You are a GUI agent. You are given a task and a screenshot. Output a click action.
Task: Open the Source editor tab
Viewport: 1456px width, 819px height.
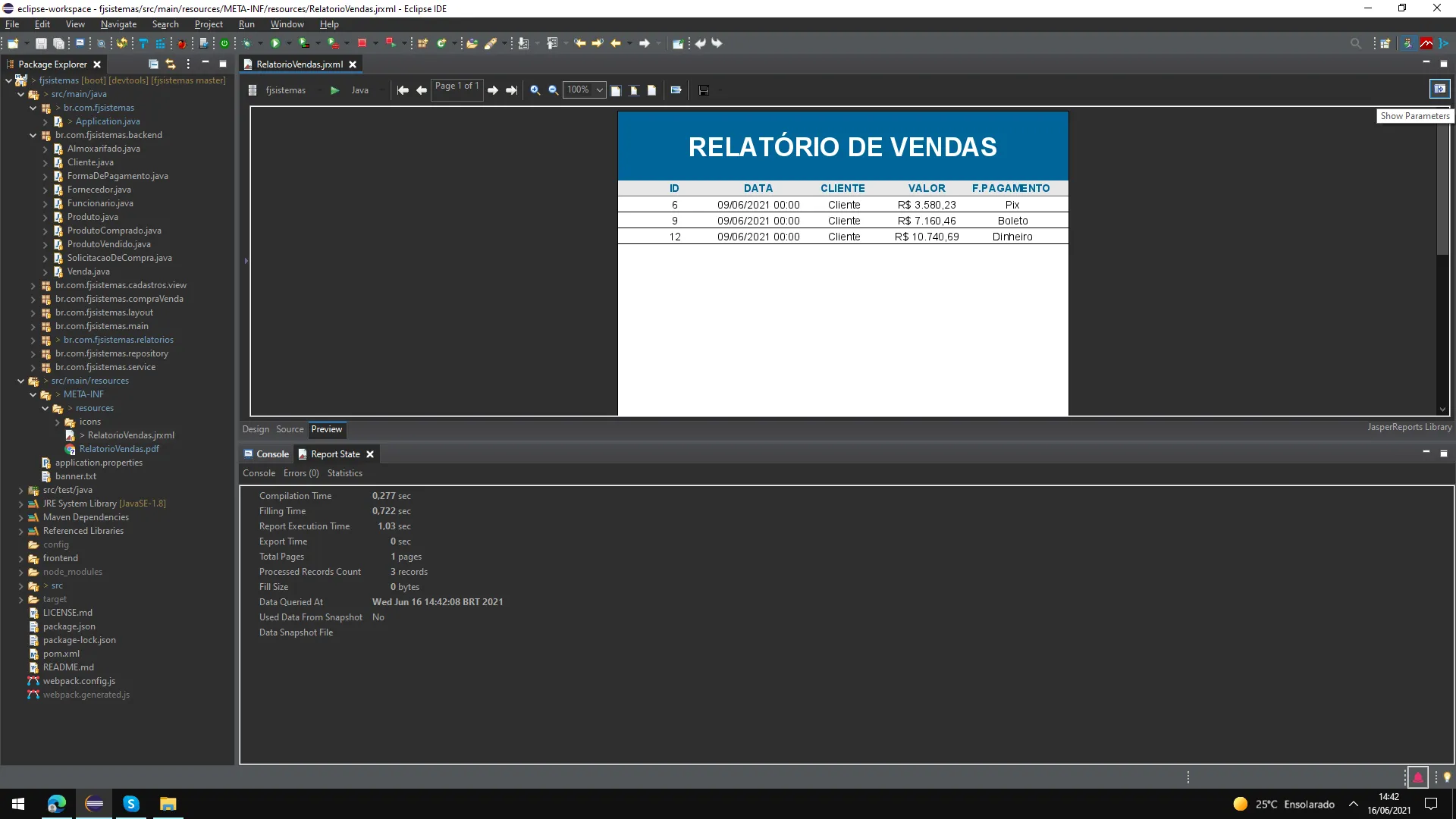pos(290,429)
